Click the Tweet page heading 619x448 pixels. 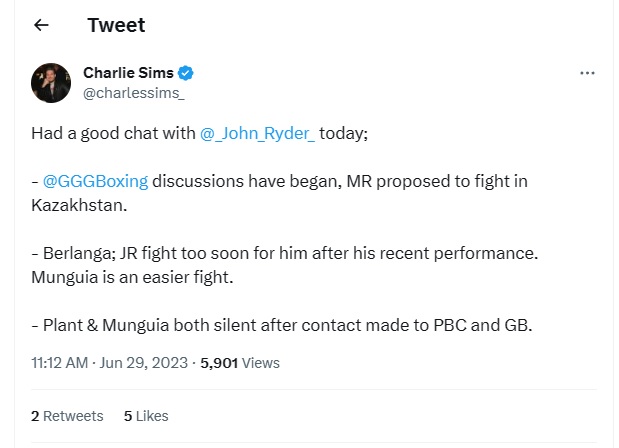tap(116, 25)
